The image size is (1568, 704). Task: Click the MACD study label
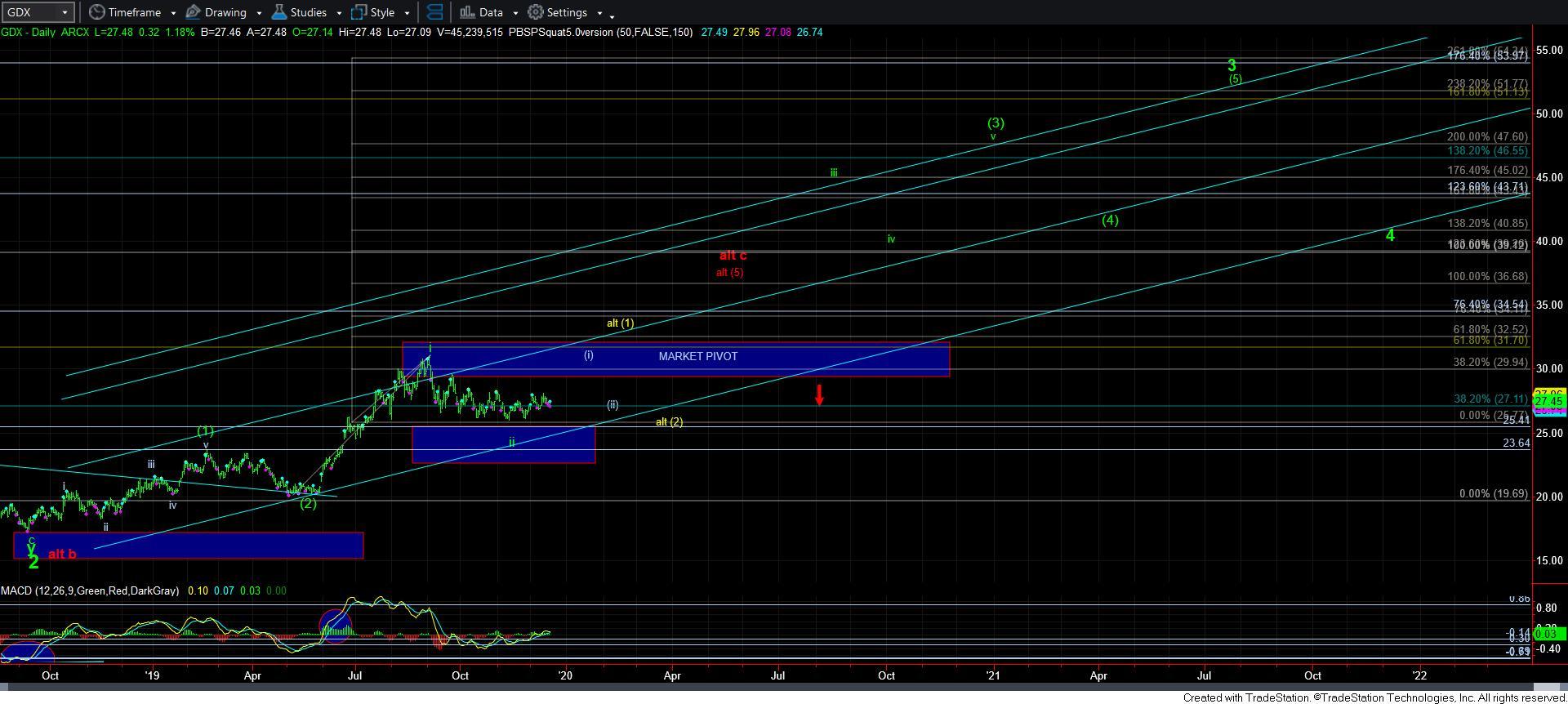(90, 590)
